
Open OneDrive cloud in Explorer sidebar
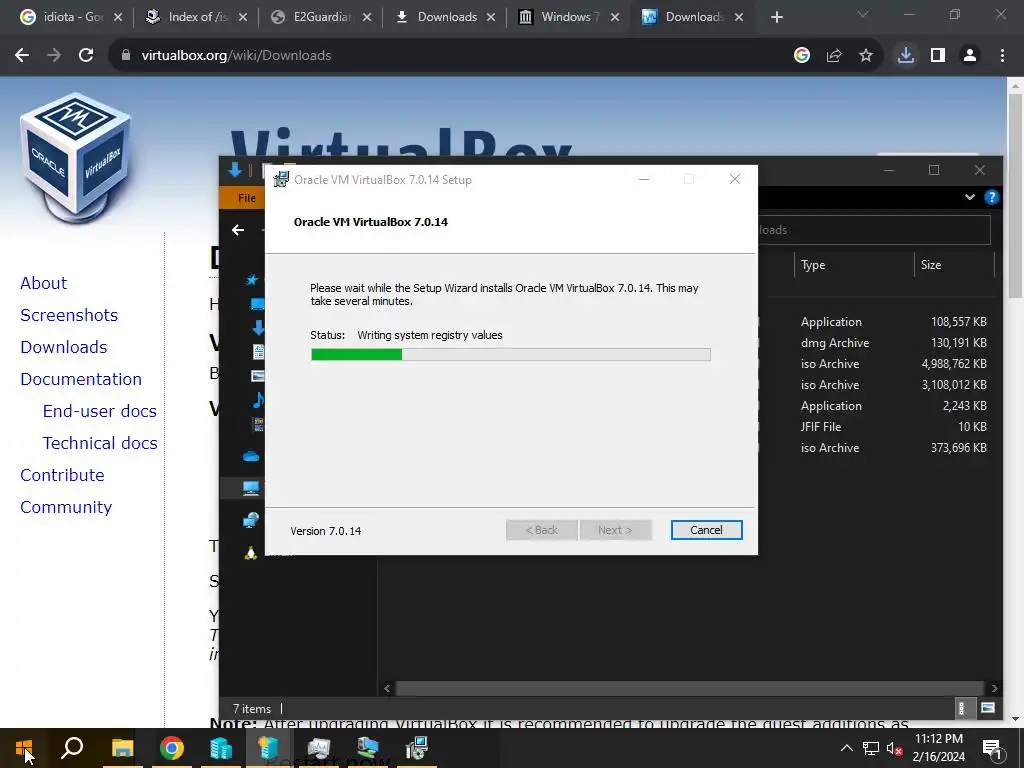pos(251,456)
